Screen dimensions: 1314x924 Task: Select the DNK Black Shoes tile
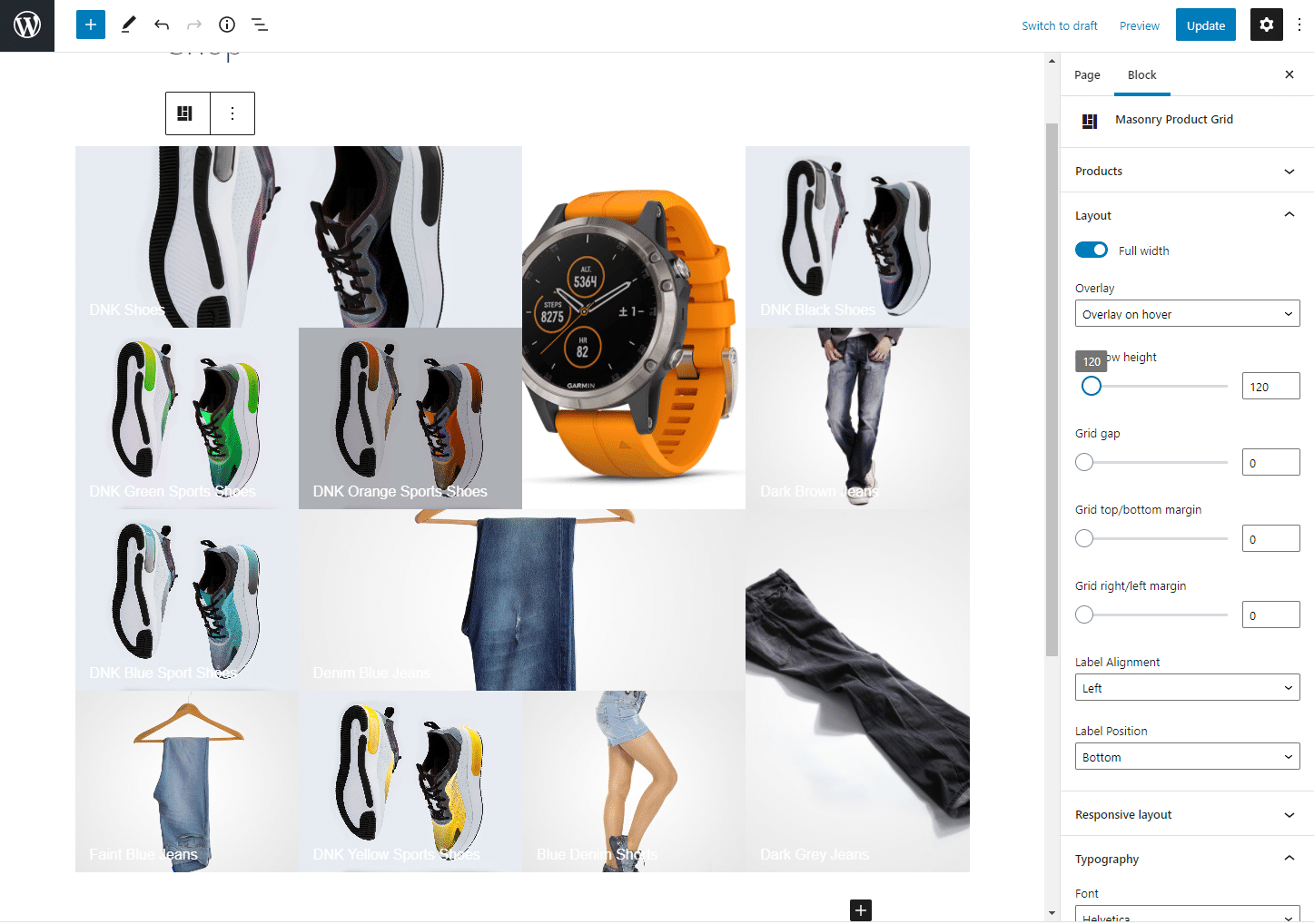pyautogui.click(x=857, y=237)
